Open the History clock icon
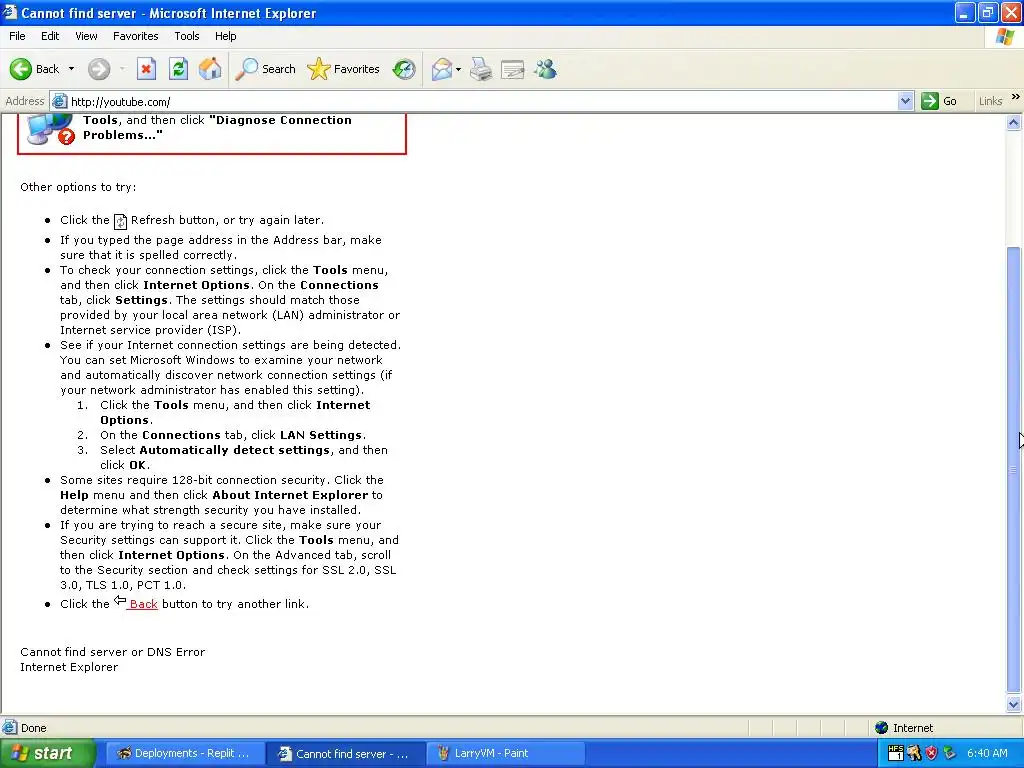This screenshot has height=768, width=1024. tap(404, 69)
